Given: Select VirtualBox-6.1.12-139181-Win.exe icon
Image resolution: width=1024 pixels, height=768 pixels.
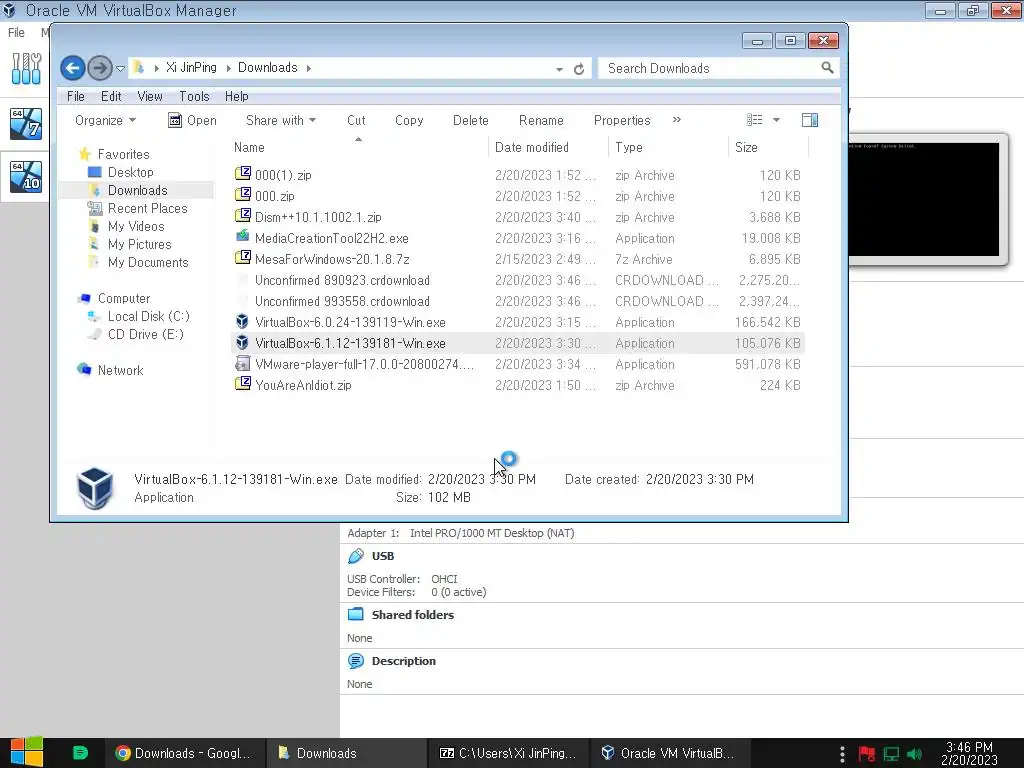Looking at the screenshot, I should click(x=242, y=342).
